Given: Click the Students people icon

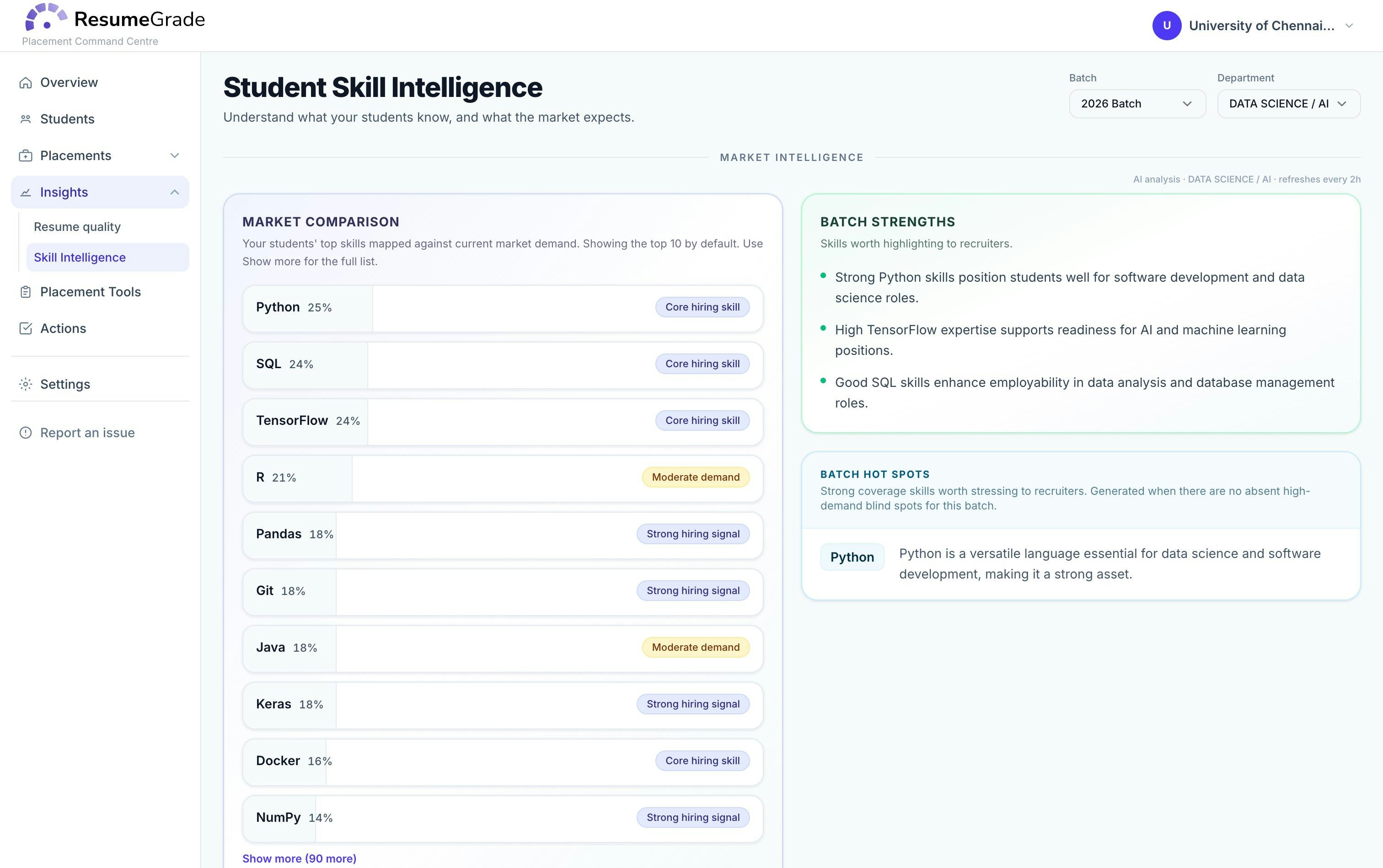Looking at the screenshot, I should [x=25, y=119].
